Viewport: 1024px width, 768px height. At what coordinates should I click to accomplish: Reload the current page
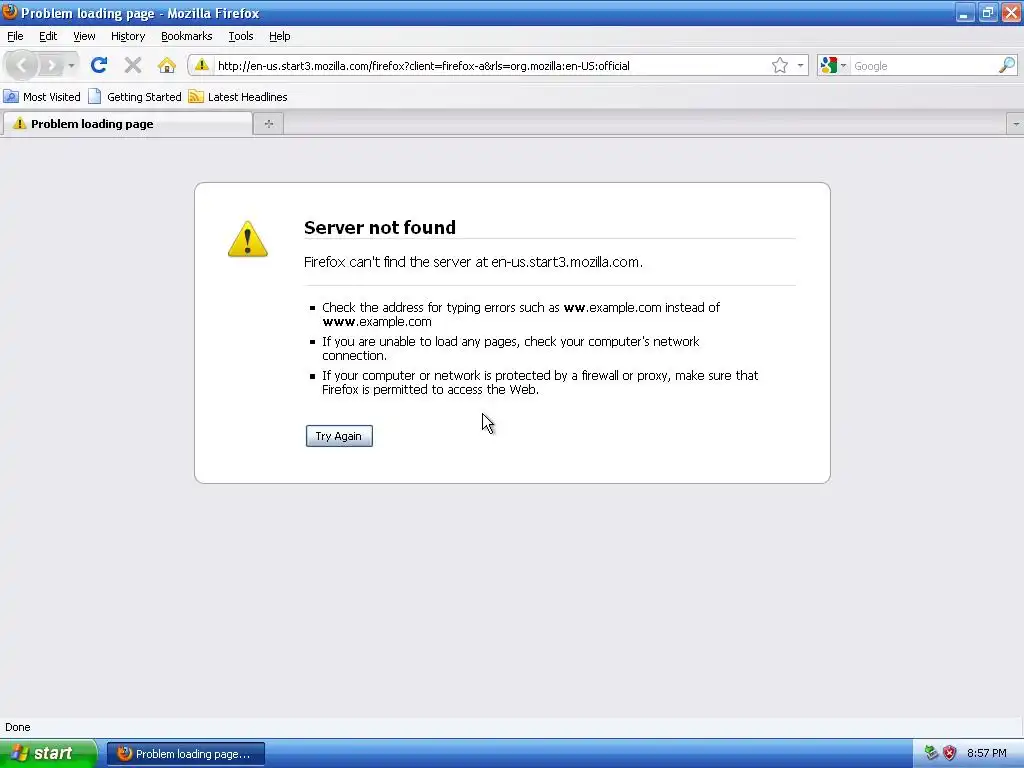point(99,65)
